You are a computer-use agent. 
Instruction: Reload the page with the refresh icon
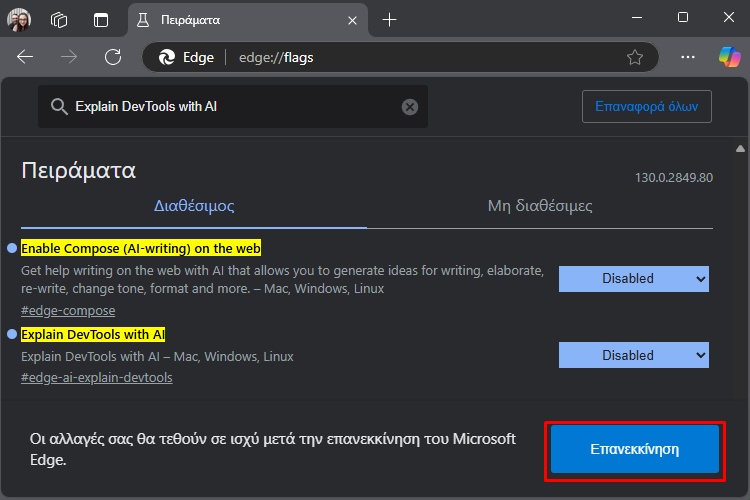pyautogui.click(x=113, y=57)
